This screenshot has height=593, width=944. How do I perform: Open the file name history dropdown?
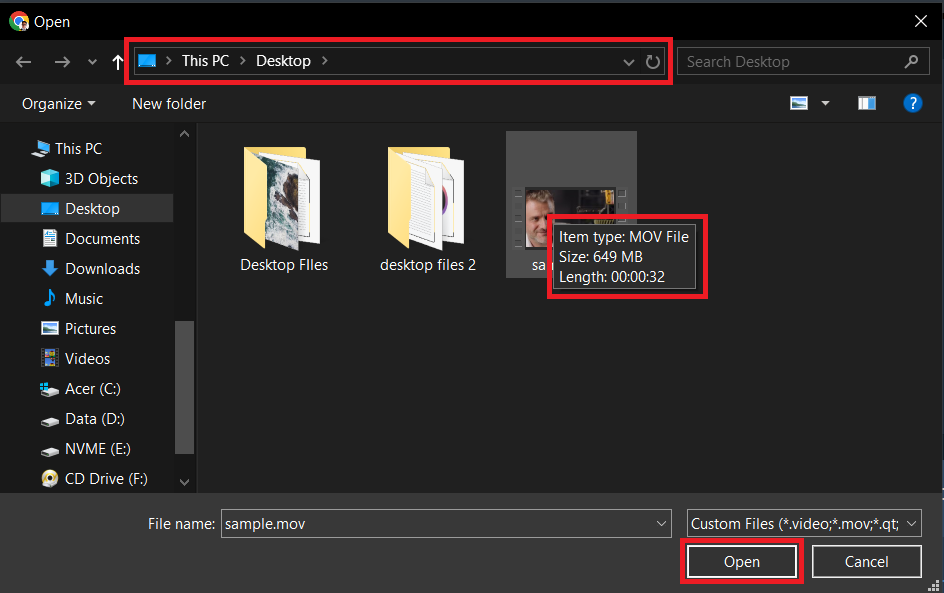660,523
